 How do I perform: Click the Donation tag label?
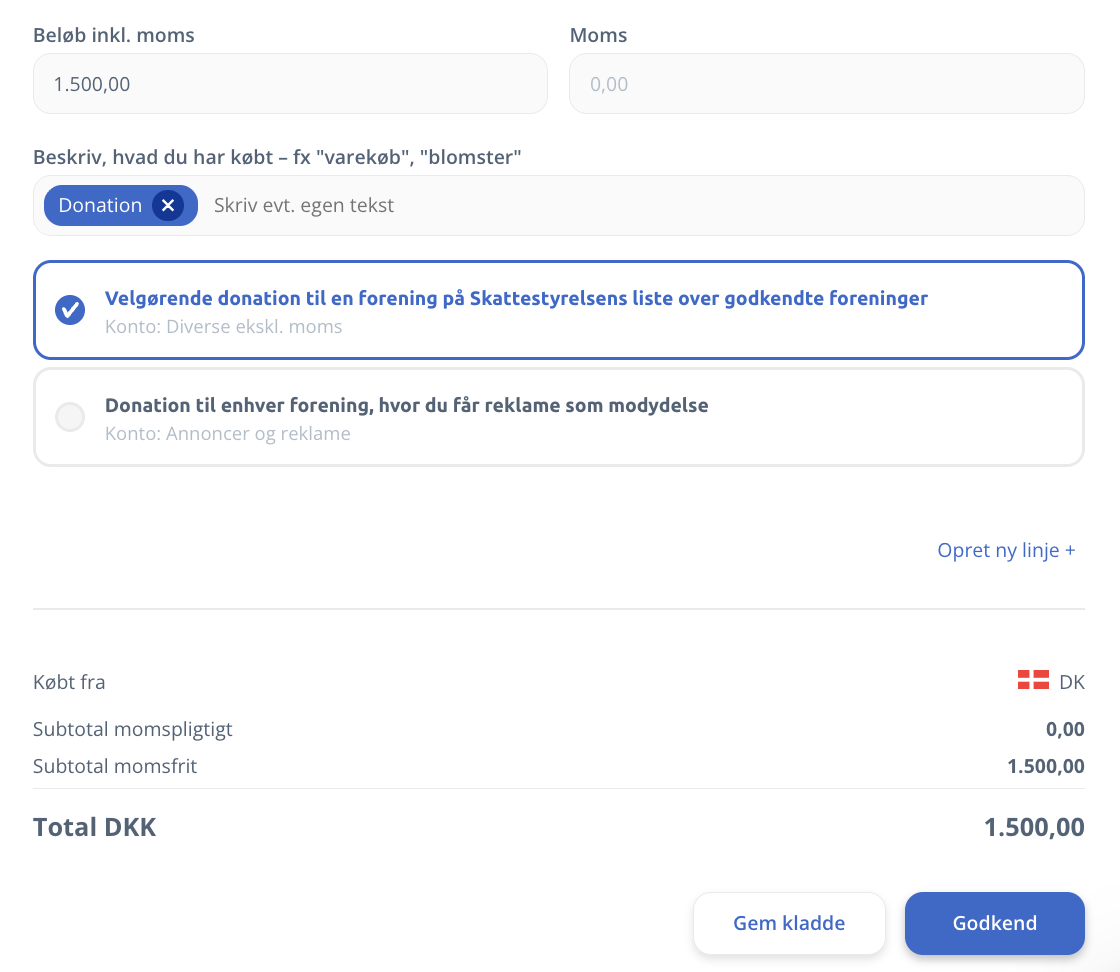[x=100, y=205]
